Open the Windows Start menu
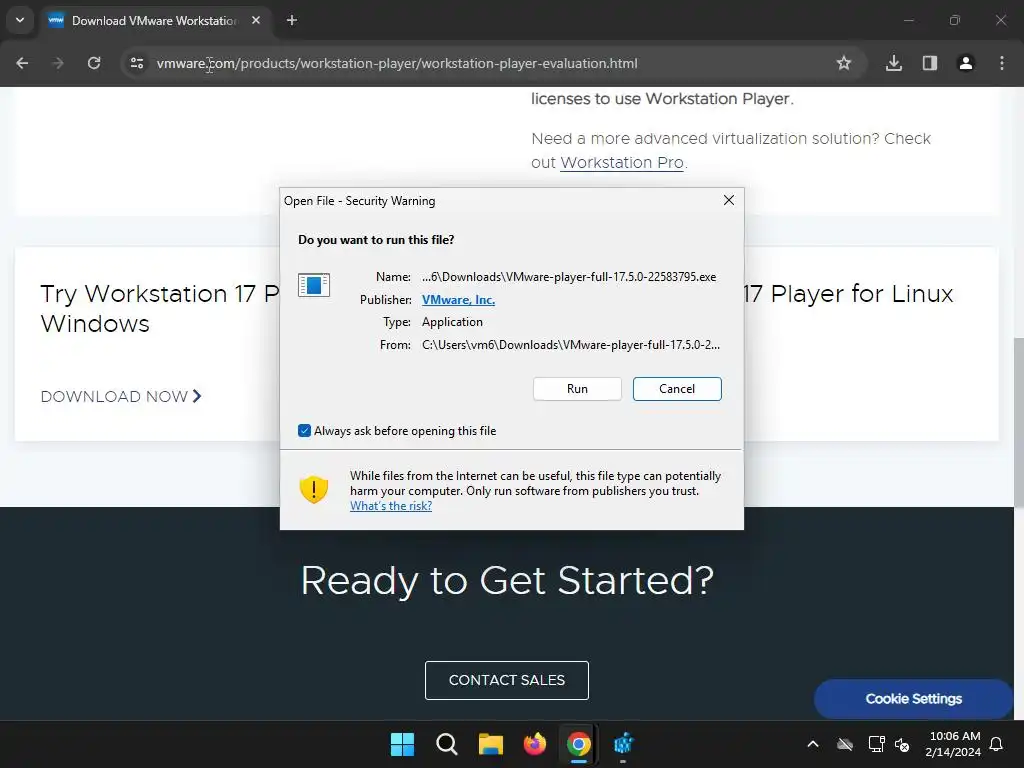Viewport: 1024px width, 768px height. coord(402,744)
